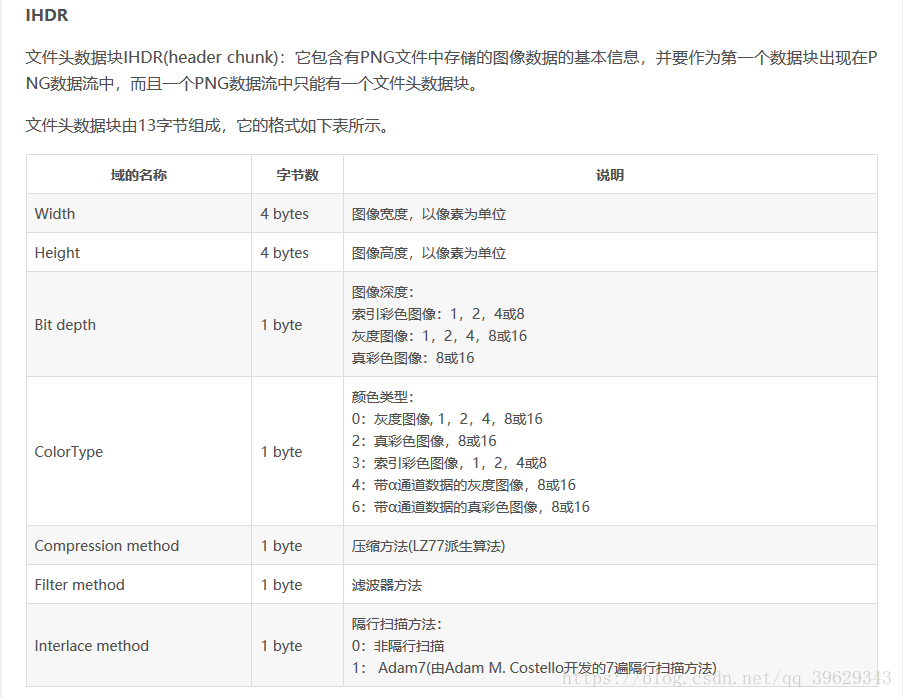Click '1 byte' in the Bit depth row
903x698 pixels.
[282, 325]
